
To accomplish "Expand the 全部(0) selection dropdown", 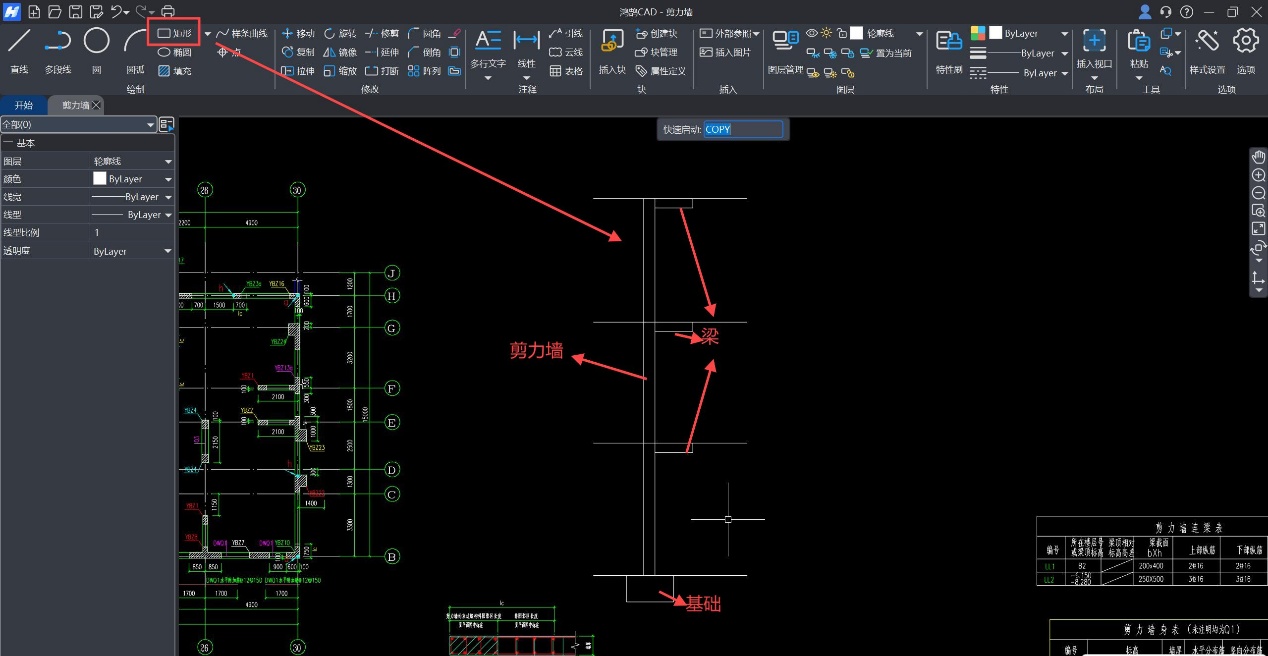I will coord(150,125).
